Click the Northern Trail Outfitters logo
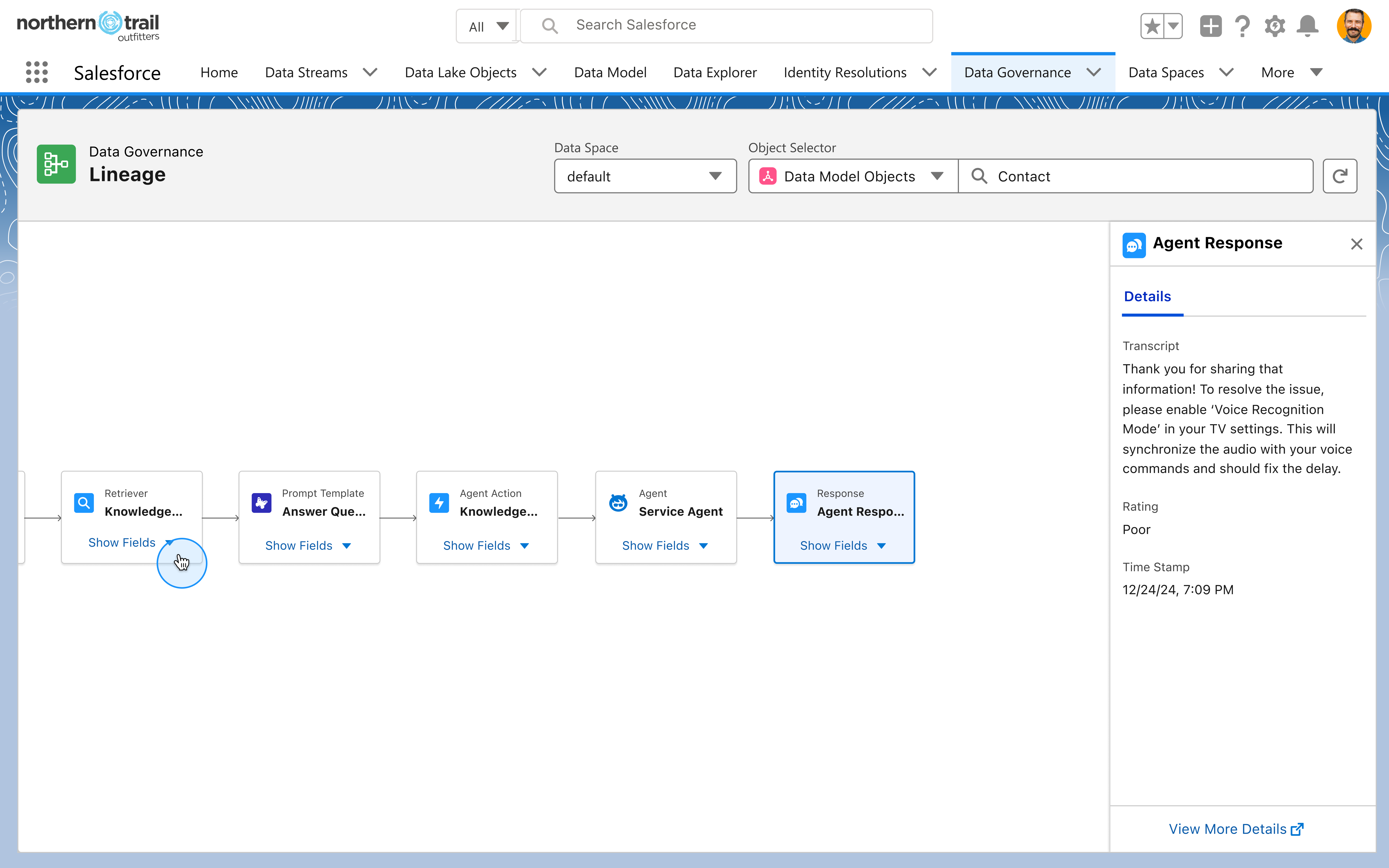Viewport: 1389px width, 868px height. tap(88, 26)
